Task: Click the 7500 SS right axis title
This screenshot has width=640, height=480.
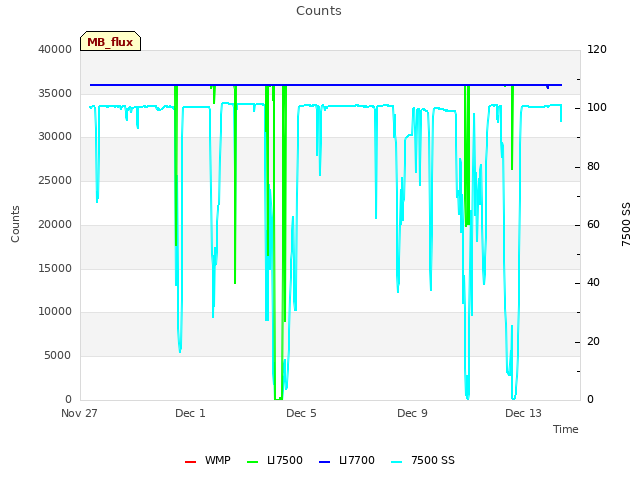Action: (626, 224)
